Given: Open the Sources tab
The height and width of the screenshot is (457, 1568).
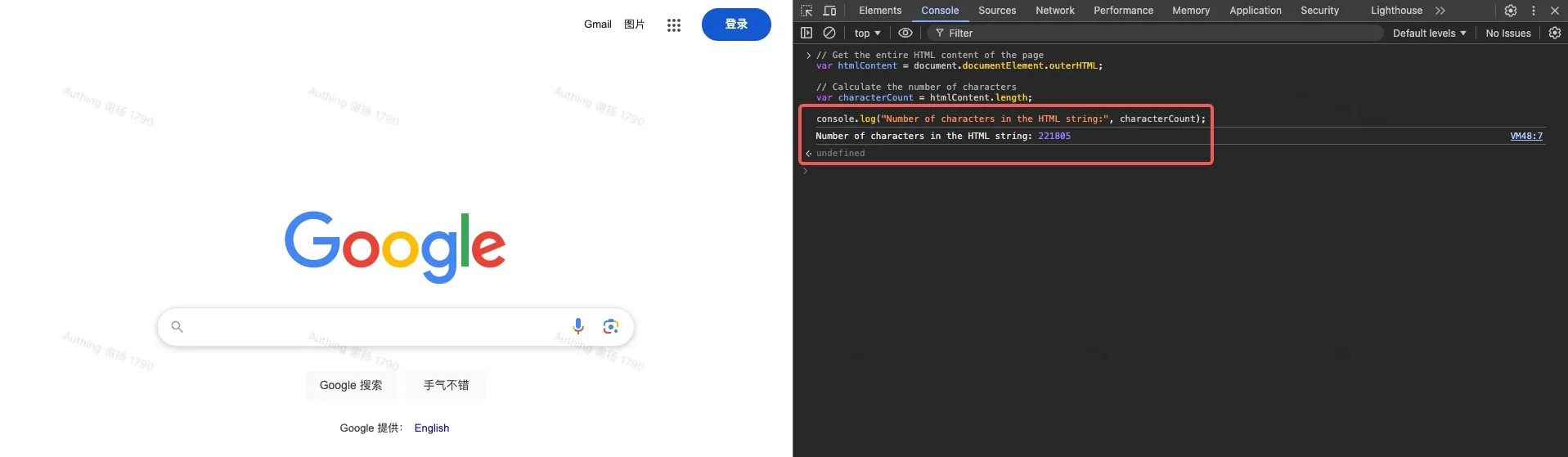Looking at the screenshot, I should point(997,11).
